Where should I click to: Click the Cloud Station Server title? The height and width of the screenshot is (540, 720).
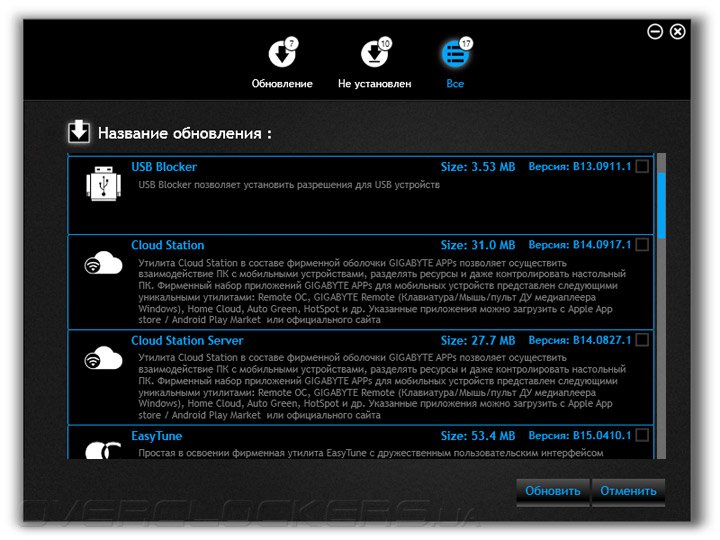pyautogui.click(x=187, y=340)
